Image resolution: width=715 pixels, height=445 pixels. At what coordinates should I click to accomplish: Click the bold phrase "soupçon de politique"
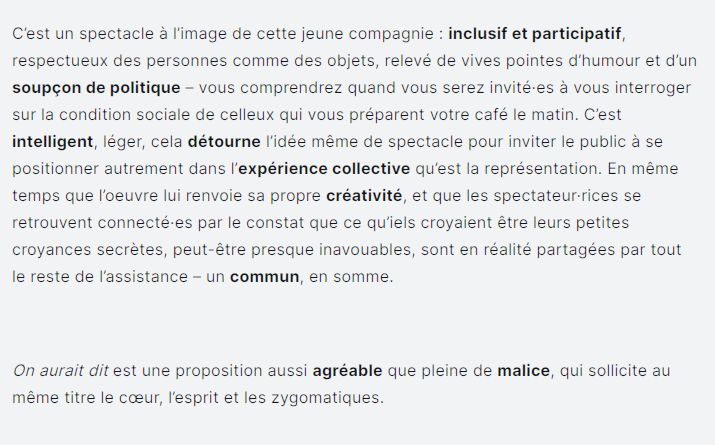point(96,88)
